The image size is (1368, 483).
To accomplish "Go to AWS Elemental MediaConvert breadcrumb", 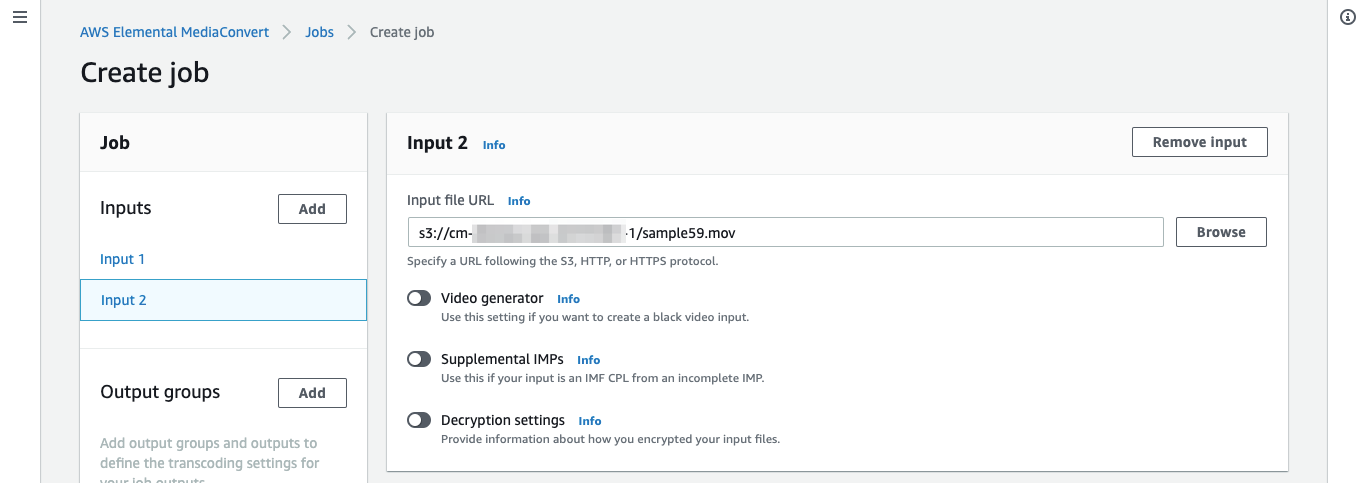I will [174, 32].
